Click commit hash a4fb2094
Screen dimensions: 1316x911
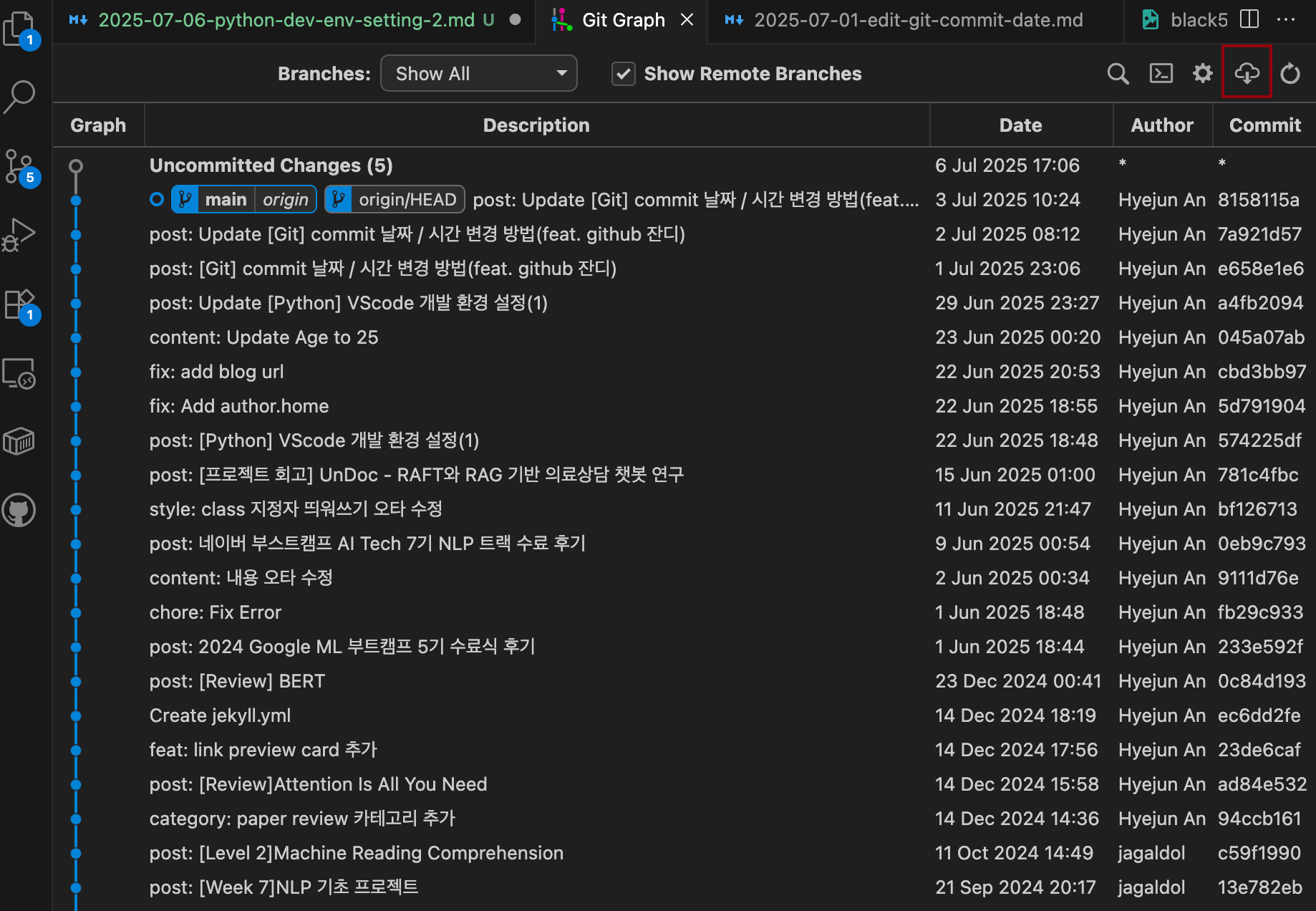coord(1260,303)
